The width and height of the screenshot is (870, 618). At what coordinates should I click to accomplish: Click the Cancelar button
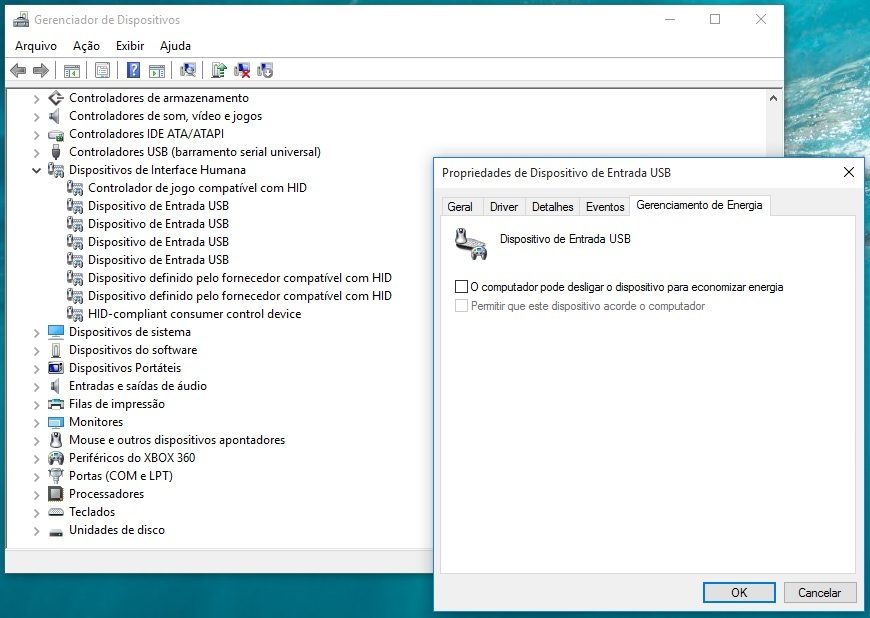point(820,592)
